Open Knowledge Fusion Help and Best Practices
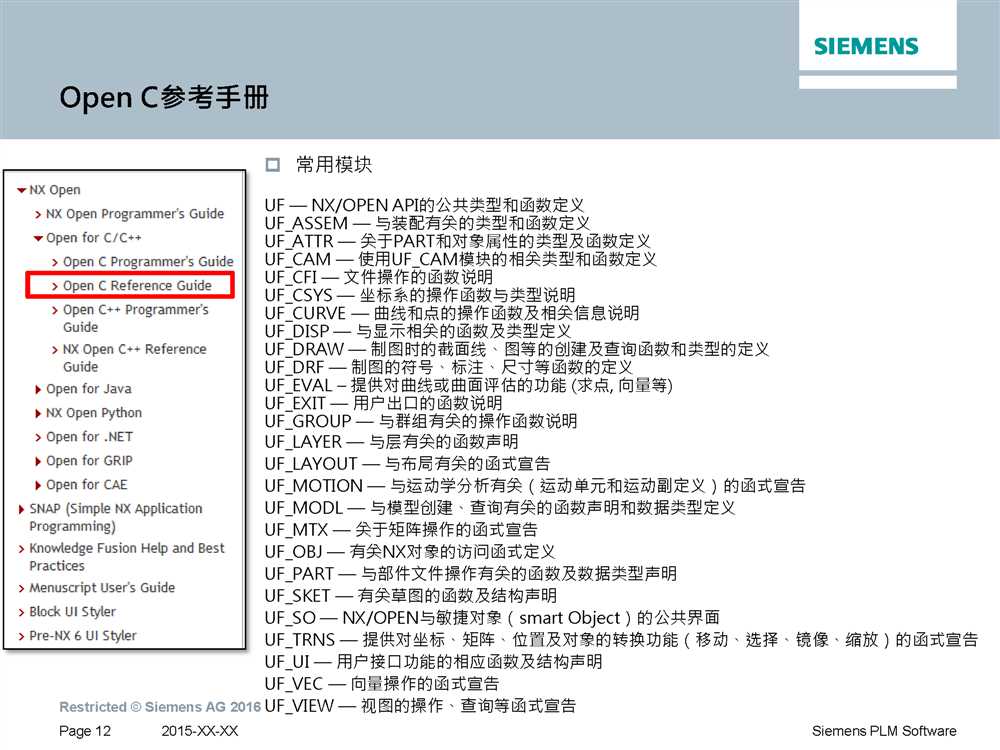The width and height of the screenshot is (1000, 750). coord(127,557)
